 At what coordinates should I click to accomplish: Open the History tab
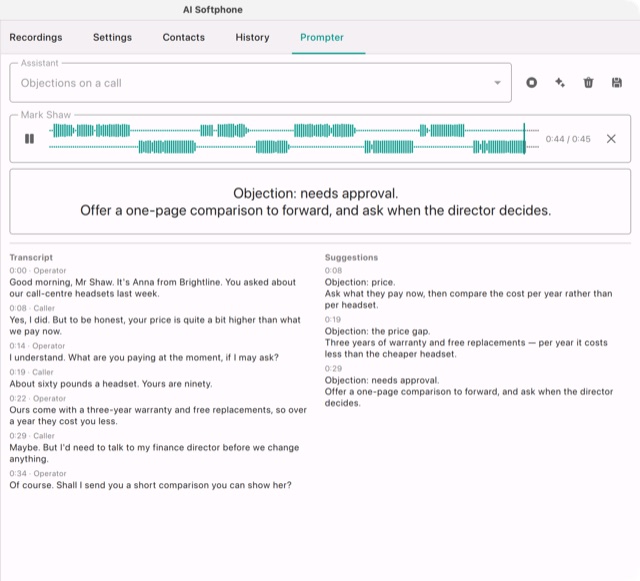252,37
